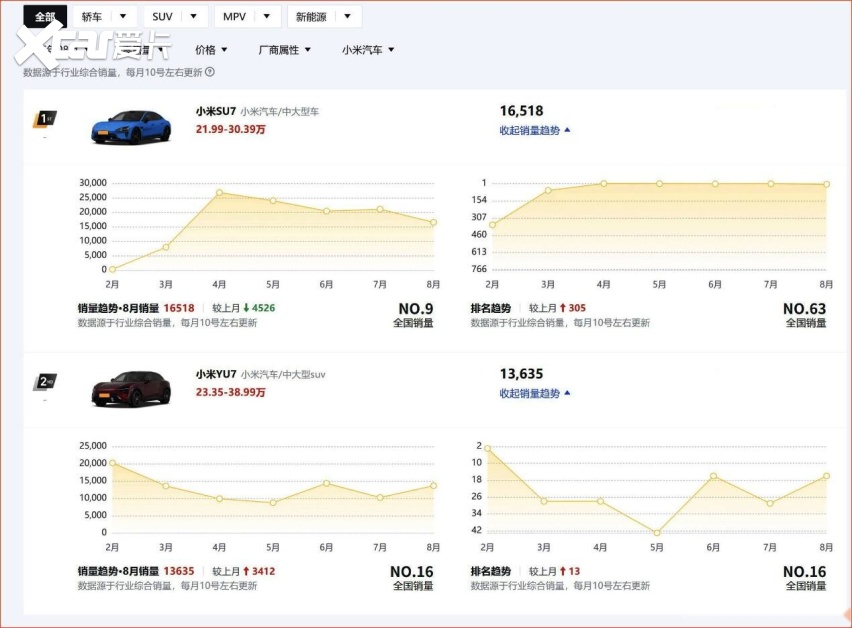This screenshot has width=852, height=628.
Task: Click the rank 2 badge icon
Action: 45,382
